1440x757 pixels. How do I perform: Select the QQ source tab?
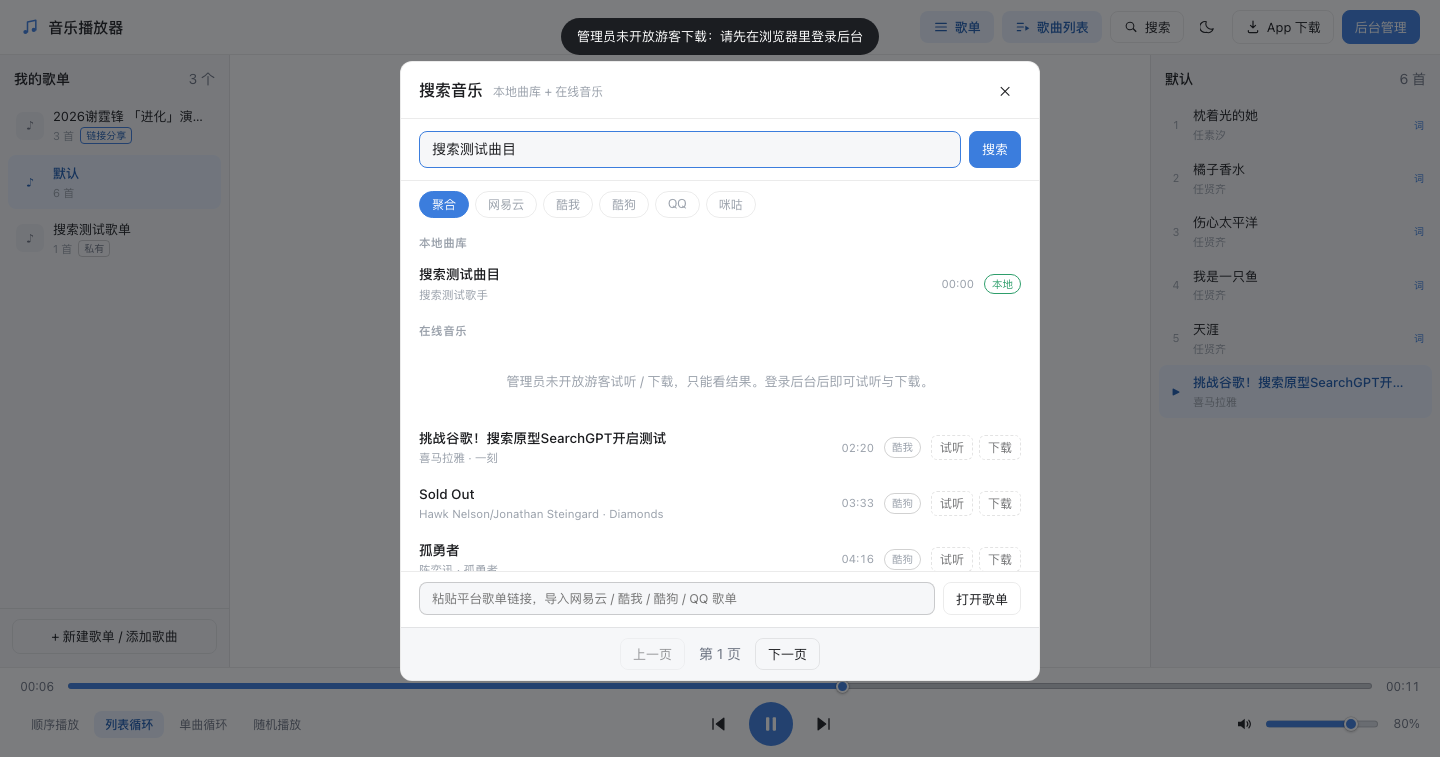click(678, 204)
